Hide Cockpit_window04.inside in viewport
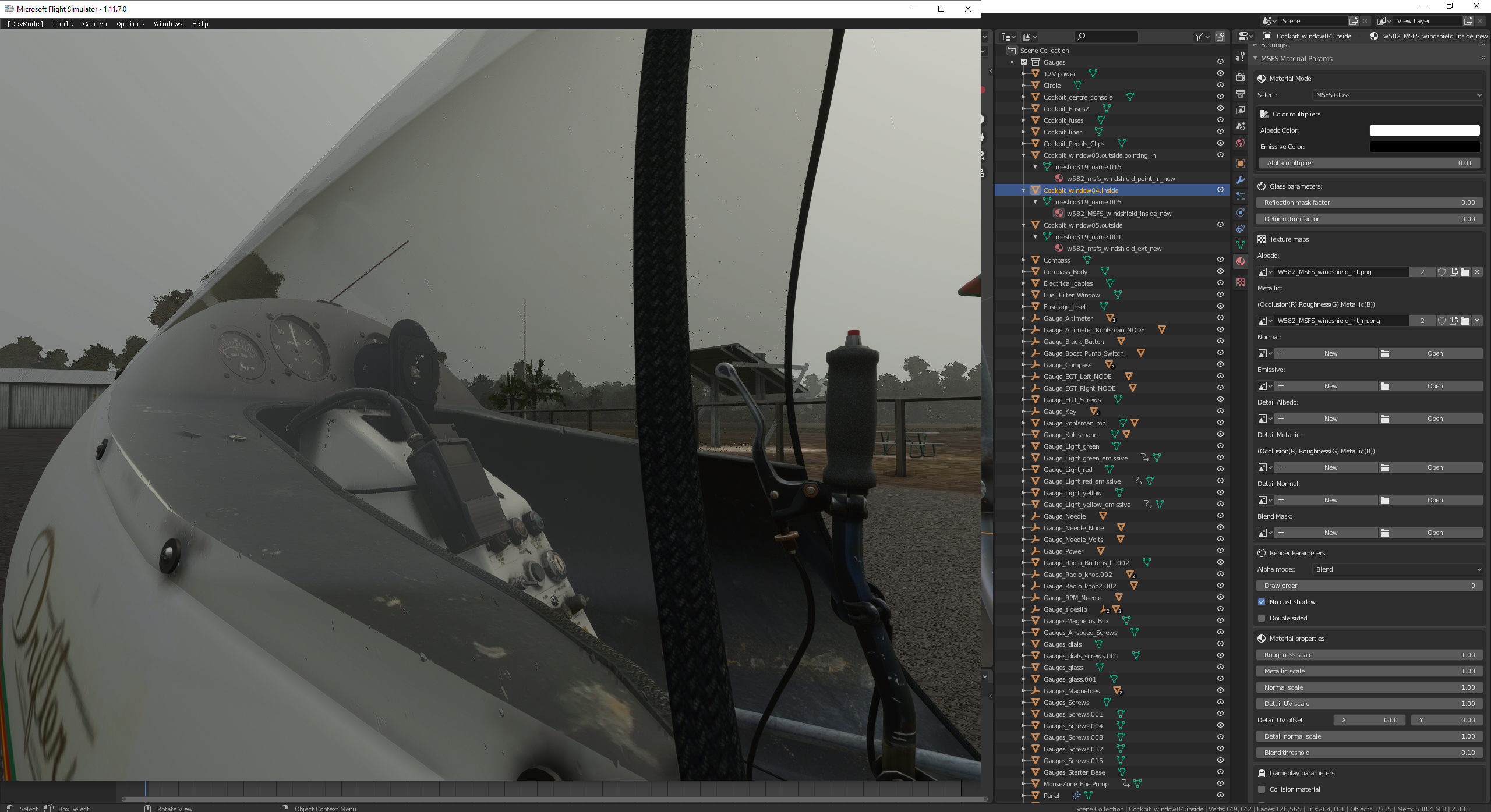This screenshot has width=1491, height=812. (x=1220, y=190)
